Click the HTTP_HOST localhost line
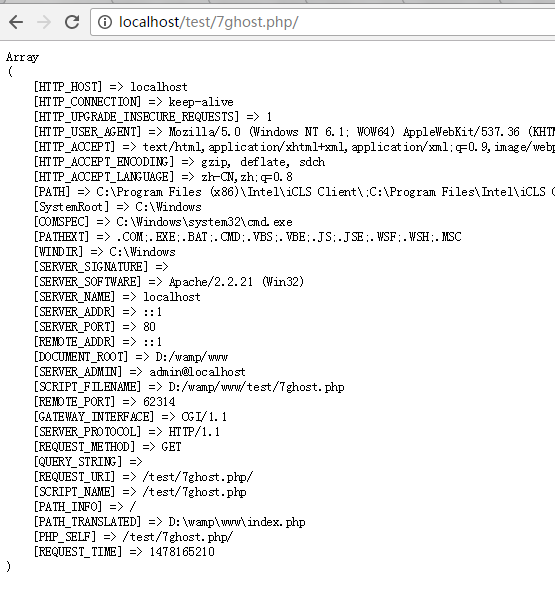 110,87
